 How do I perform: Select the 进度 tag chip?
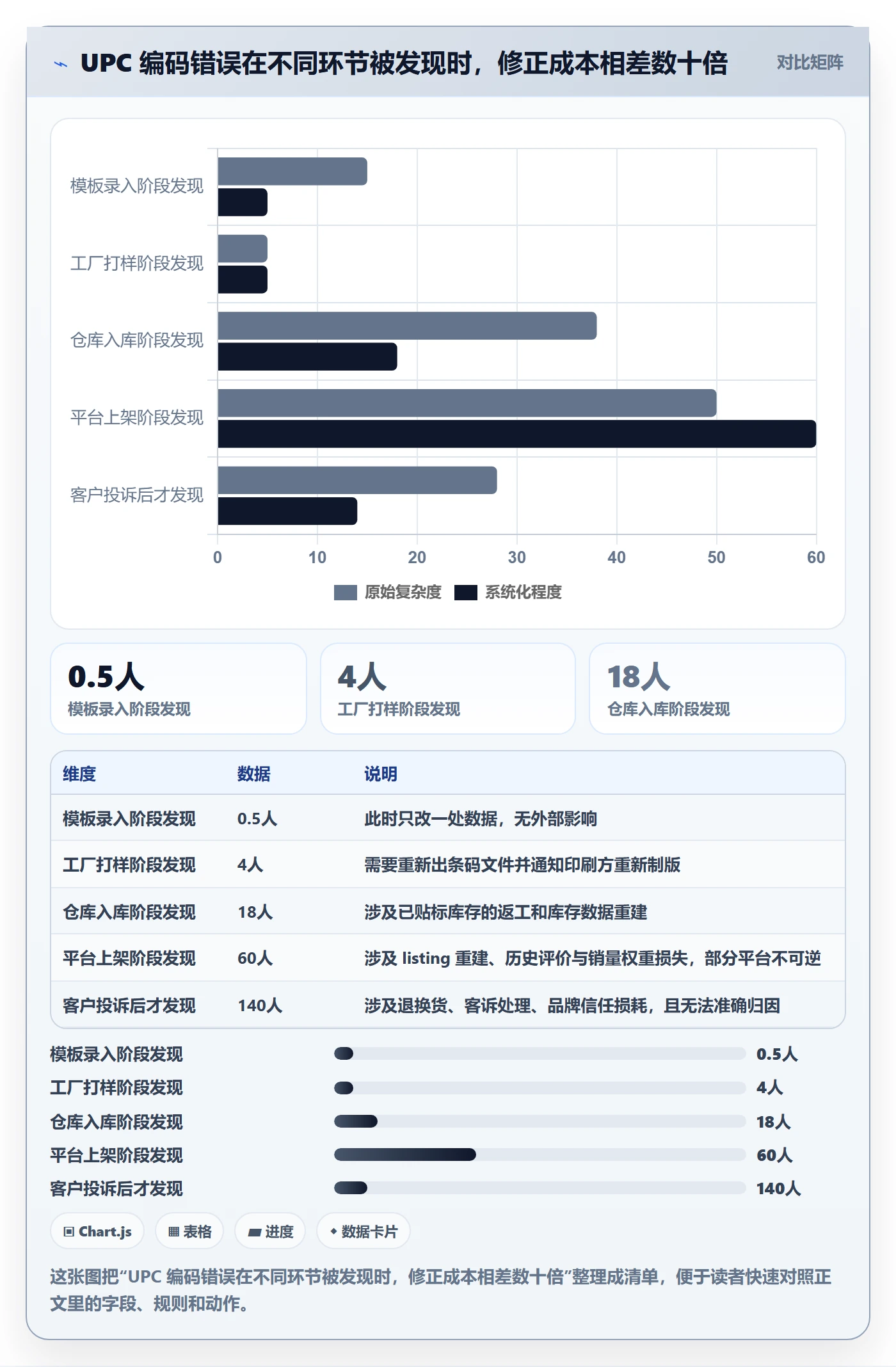tap(270, 1231)
